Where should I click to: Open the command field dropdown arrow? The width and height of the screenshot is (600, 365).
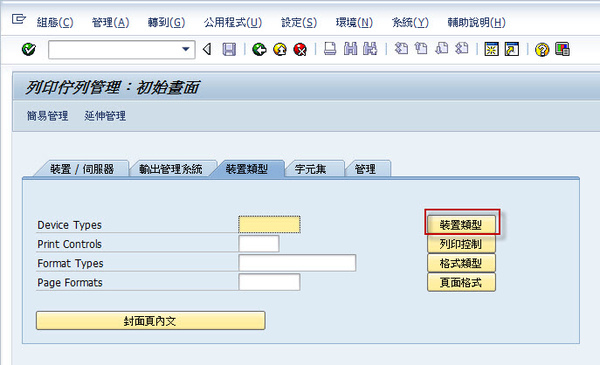coord(186,49)
